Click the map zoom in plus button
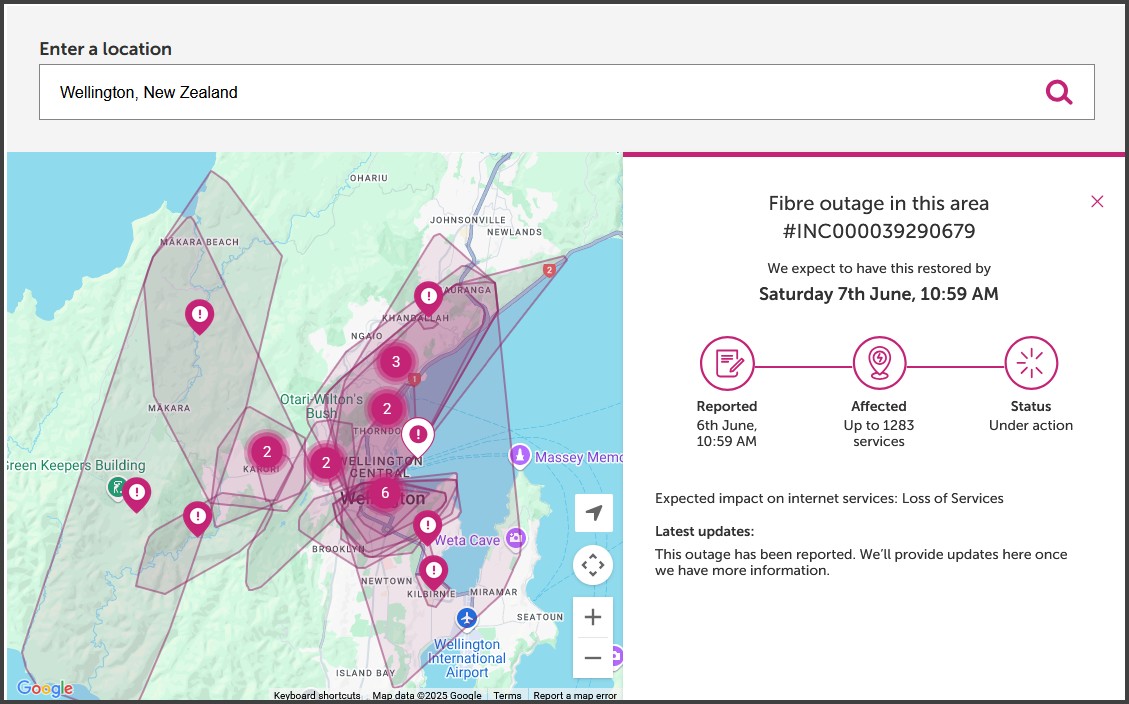 tap(593, 617)
